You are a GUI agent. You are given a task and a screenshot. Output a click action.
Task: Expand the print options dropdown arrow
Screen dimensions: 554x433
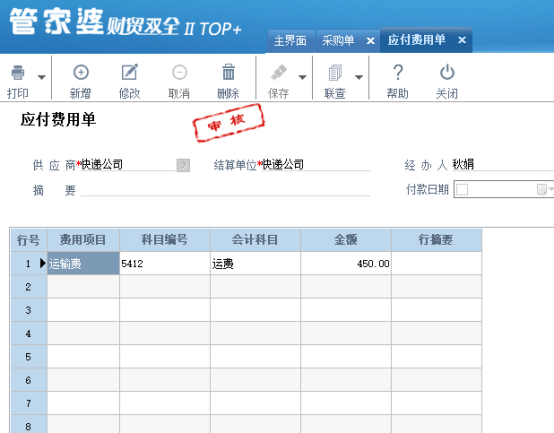point(42,77)
